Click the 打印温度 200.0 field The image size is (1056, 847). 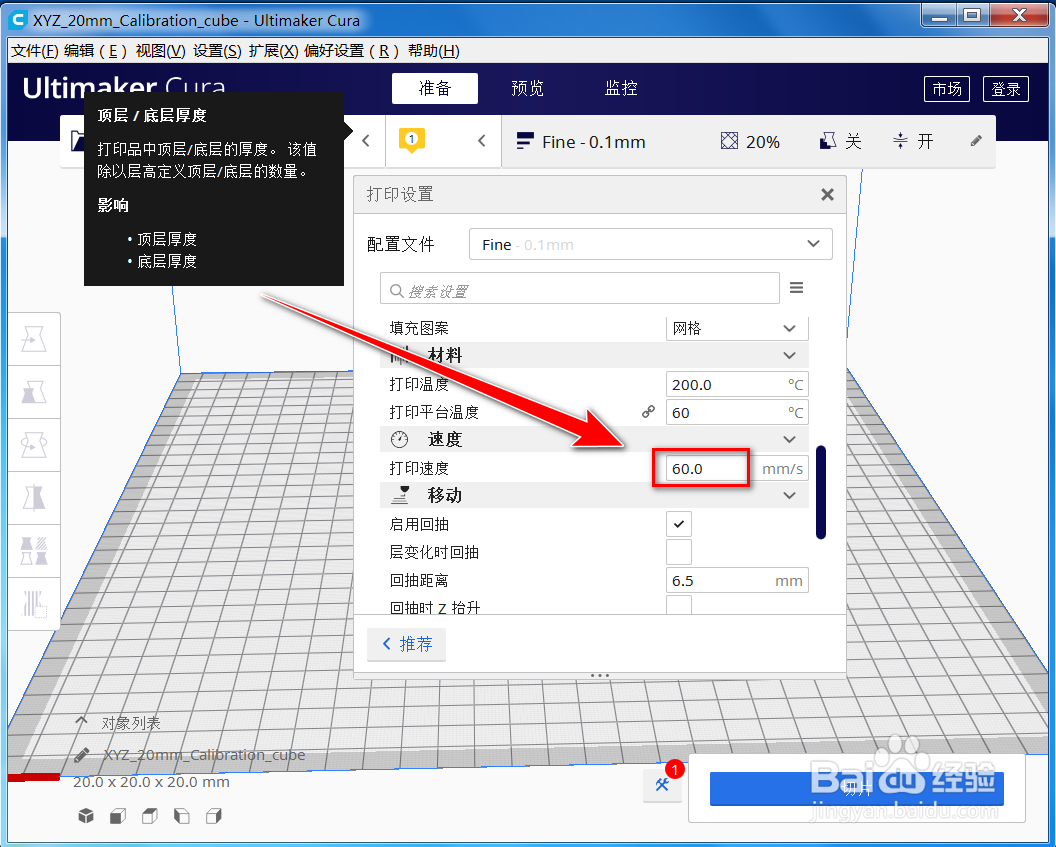[737, 384]
